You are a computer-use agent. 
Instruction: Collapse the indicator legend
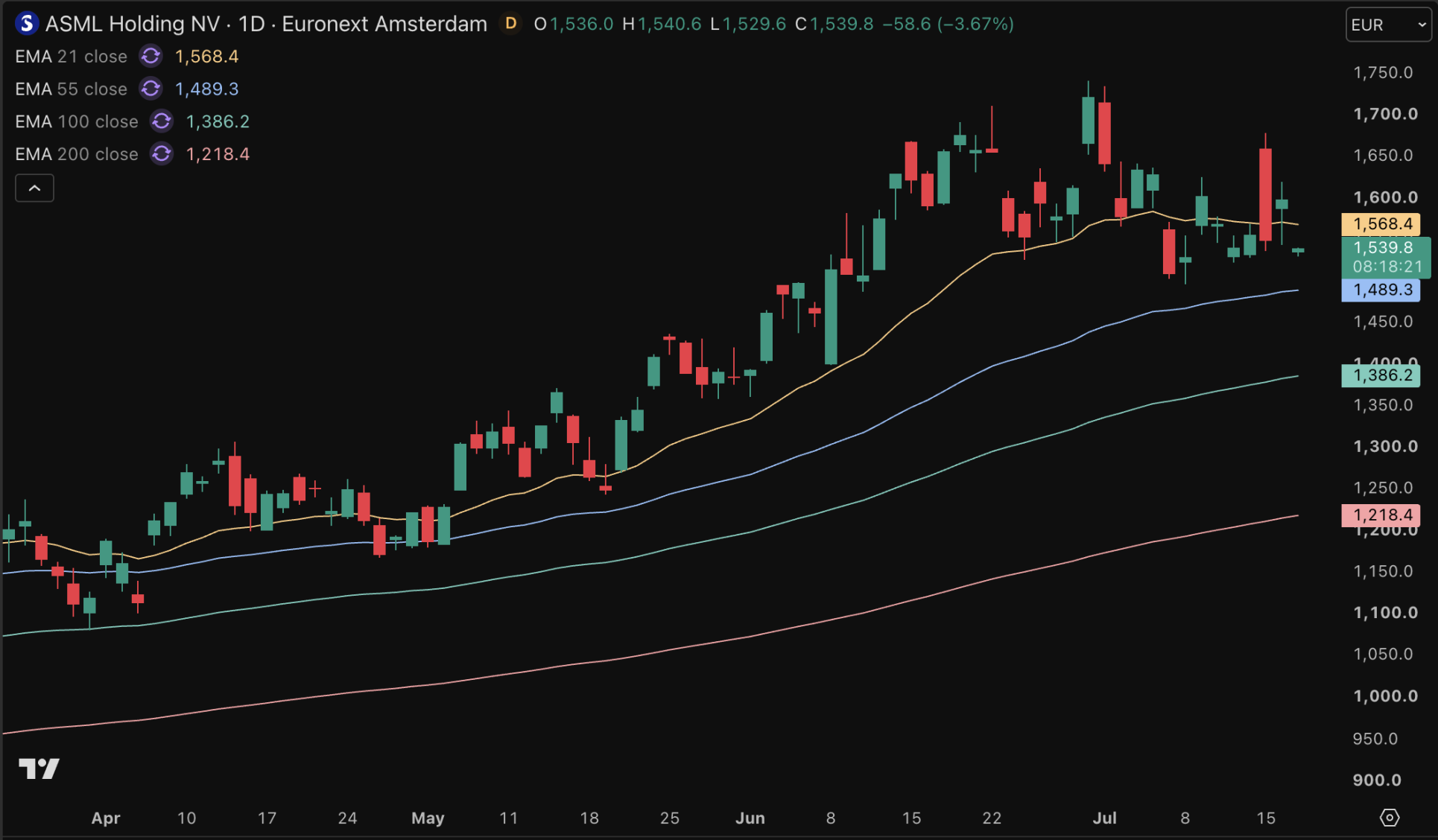34,188
